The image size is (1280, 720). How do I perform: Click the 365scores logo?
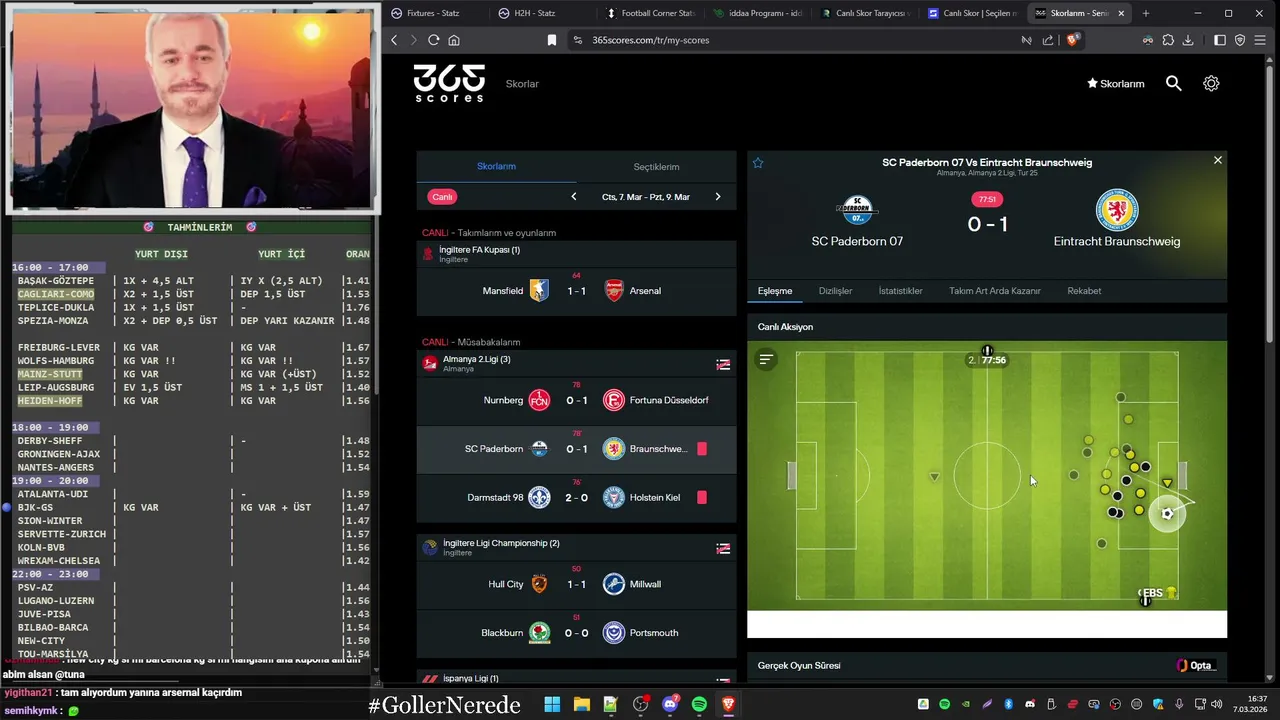pos(449,83)
